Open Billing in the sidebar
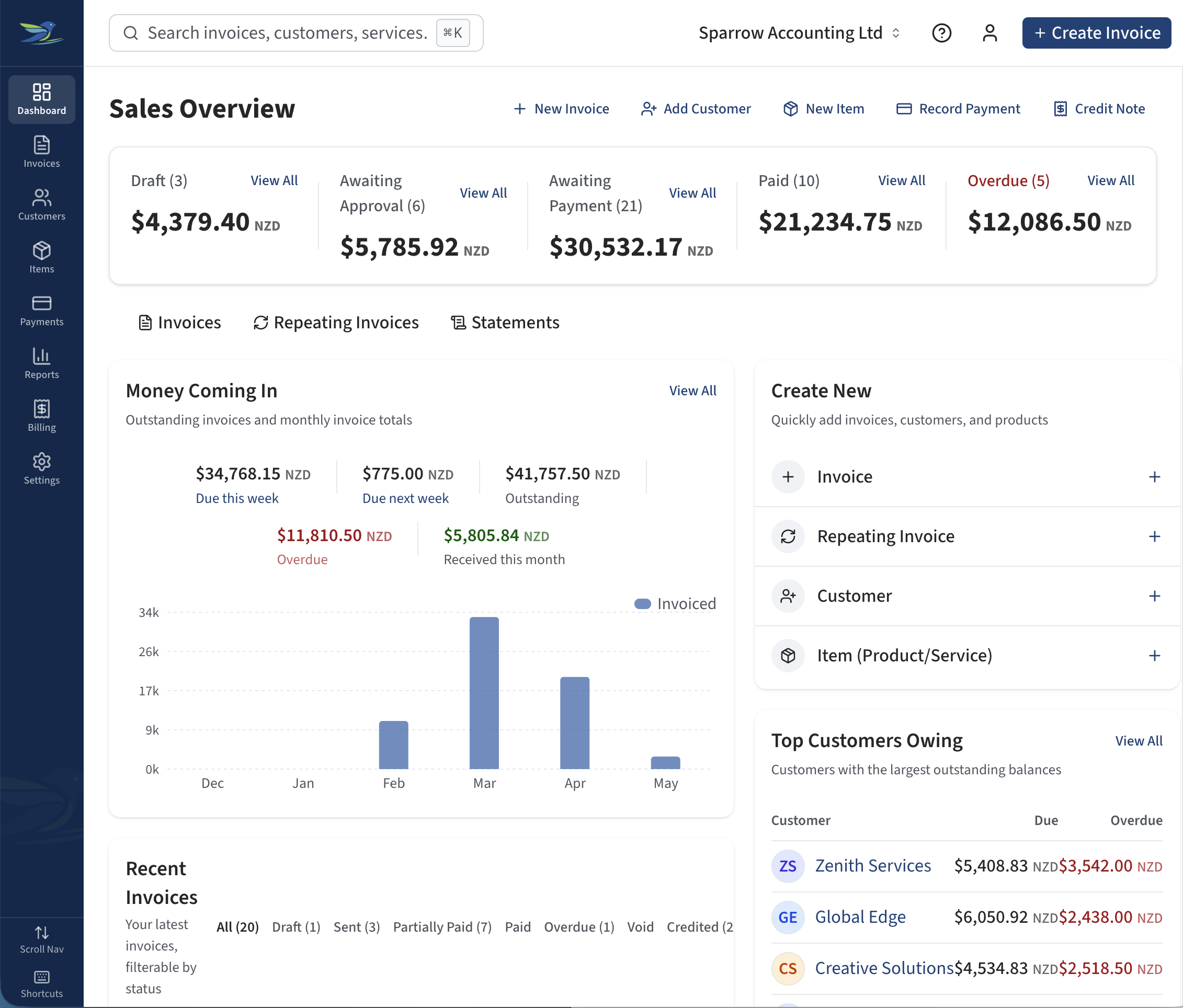Screen dimensions: 1183x1008 click(42, 416)
